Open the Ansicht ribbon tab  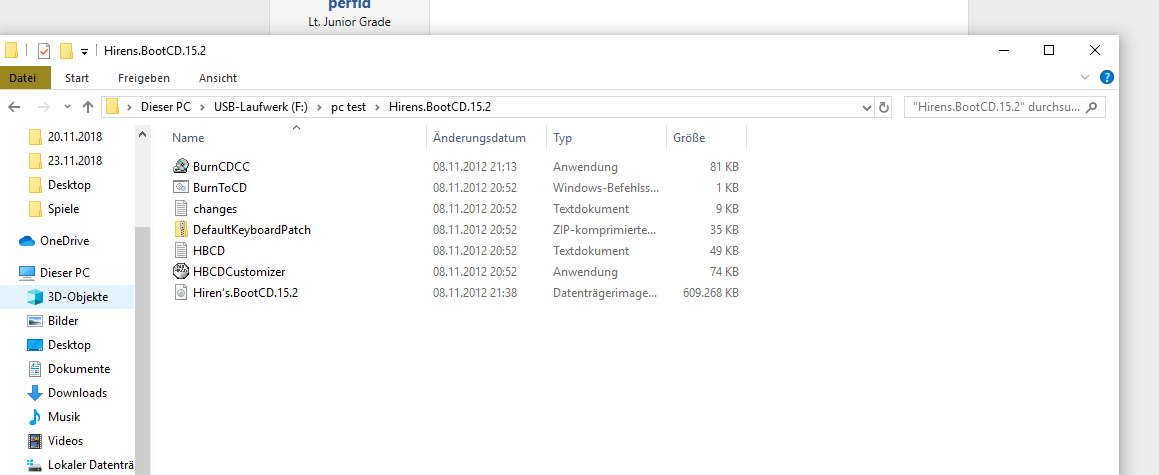[x=218, y=78]
